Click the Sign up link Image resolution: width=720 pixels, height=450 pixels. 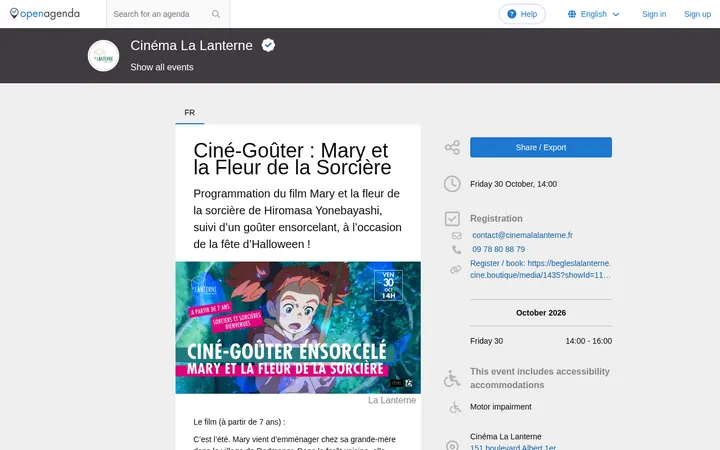(697, 14)
